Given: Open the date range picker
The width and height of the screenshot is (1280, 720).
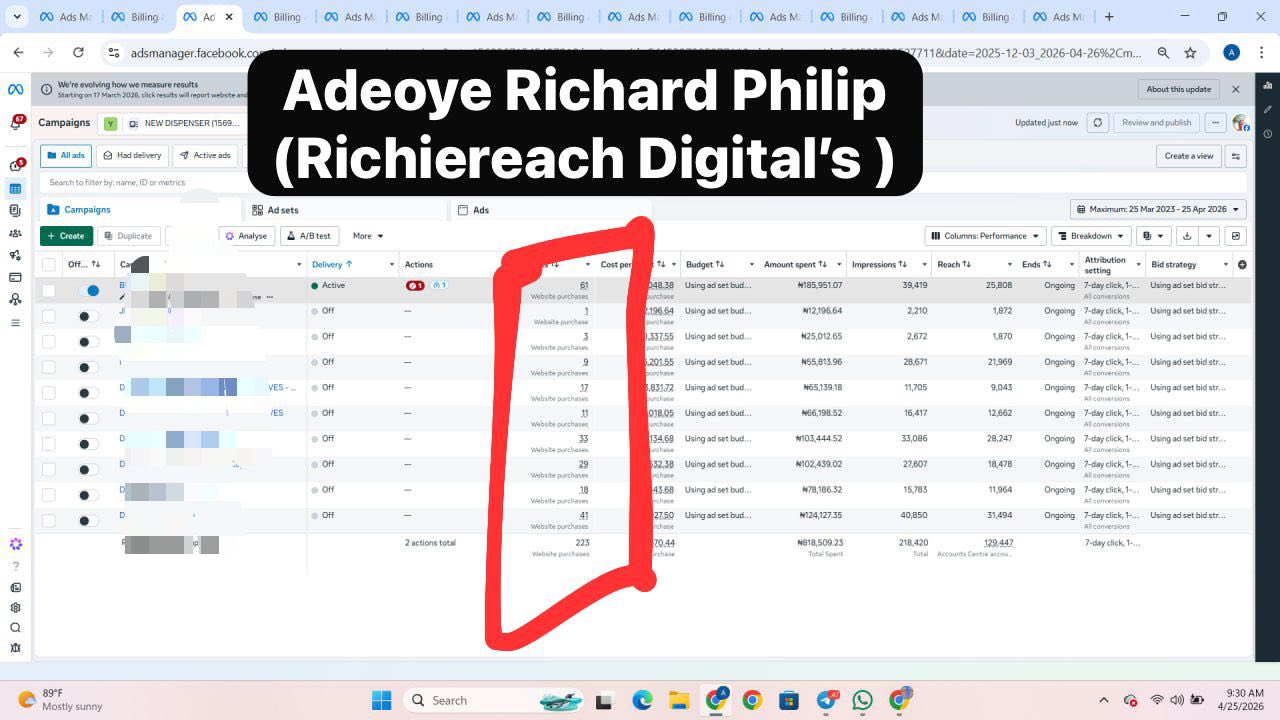Looking at the screenshot, I should point(1158,210).
